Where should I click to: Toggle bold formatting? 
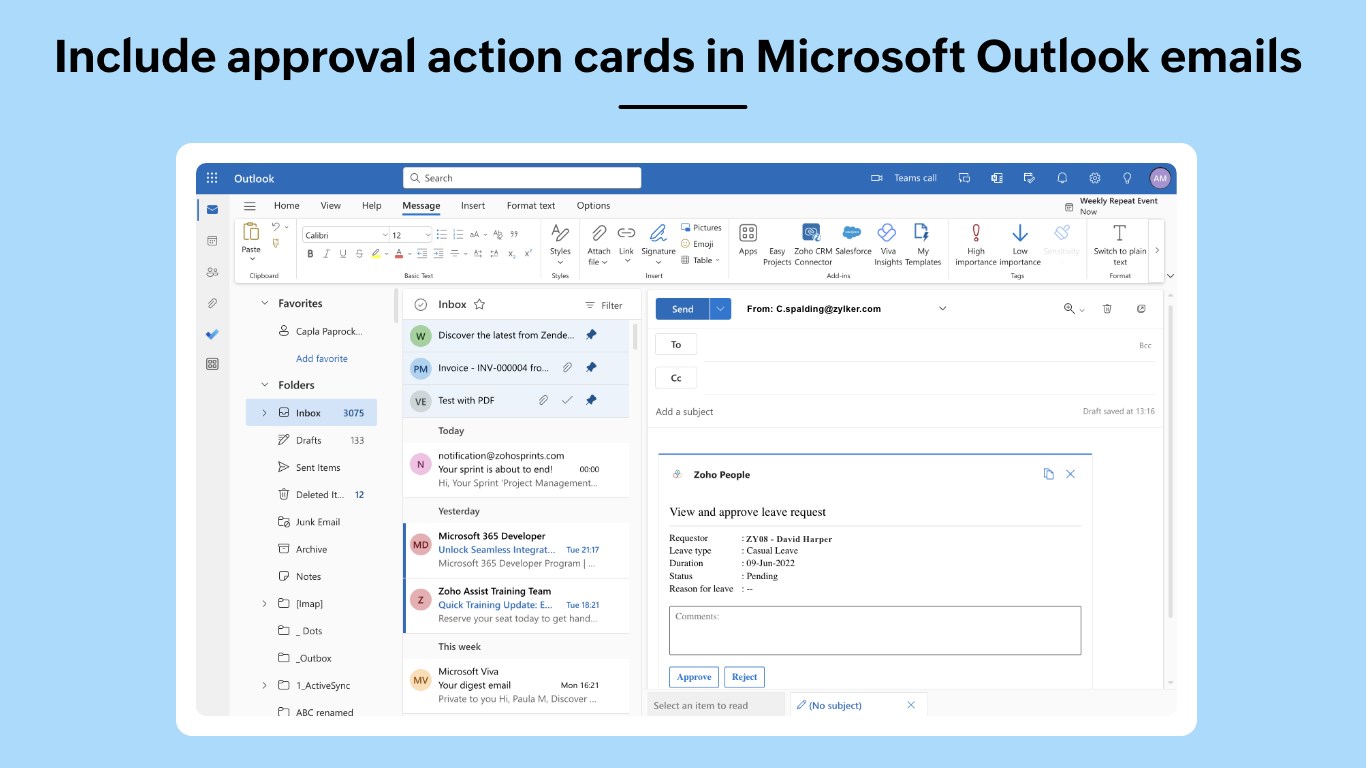coord(310,254)
